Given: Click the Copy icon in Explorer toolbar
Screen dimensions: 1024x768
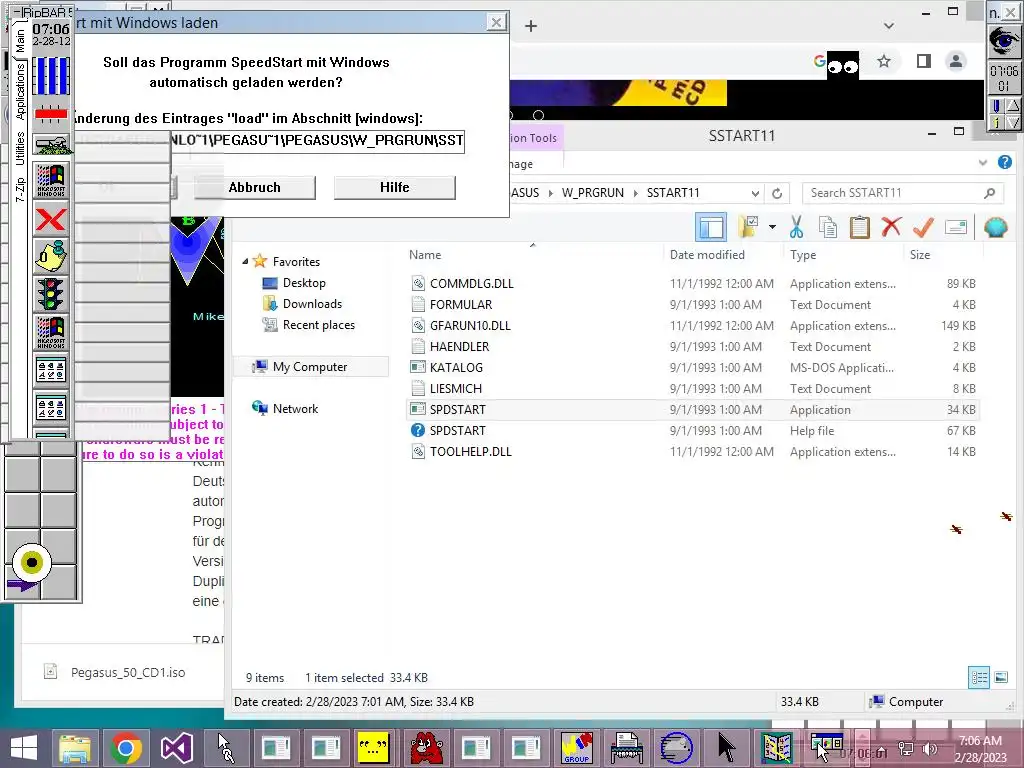Looking at the screenshot, I should pos(827,227).
